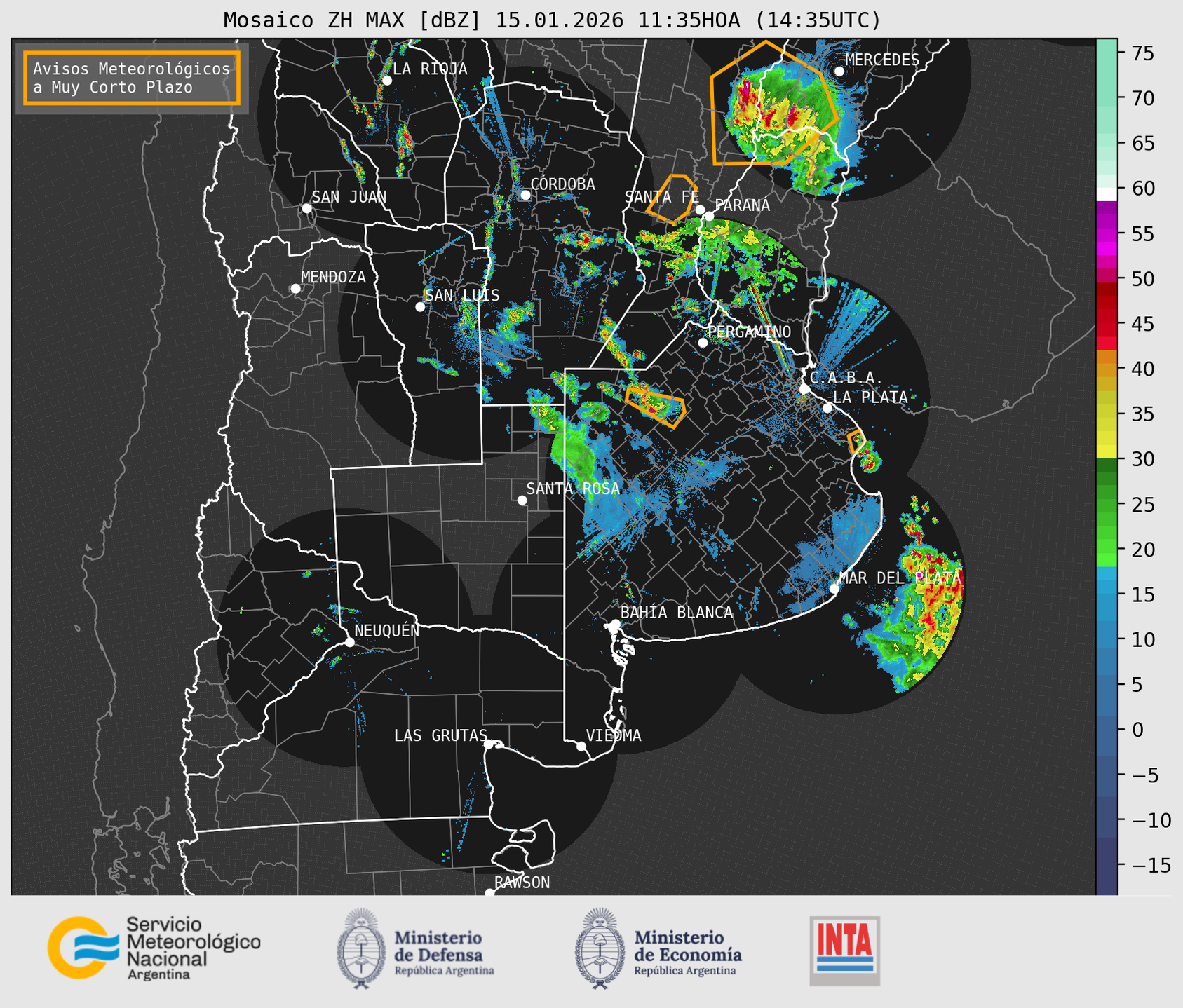Click the Servicio Meteorológico Nacional logo

point(154,948)
